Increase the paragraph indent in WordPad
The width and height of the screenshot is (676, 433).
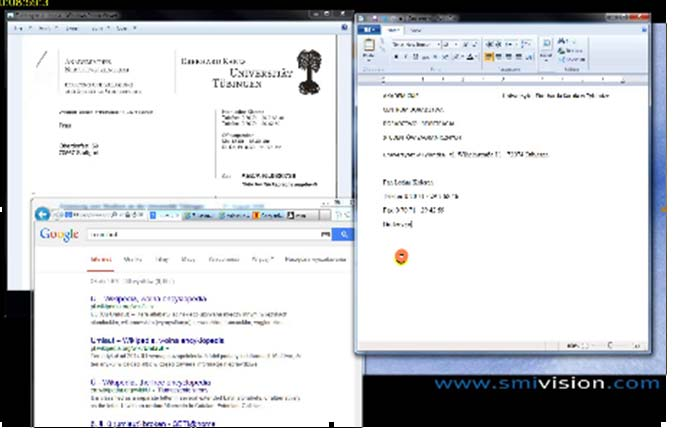[498, 44]
